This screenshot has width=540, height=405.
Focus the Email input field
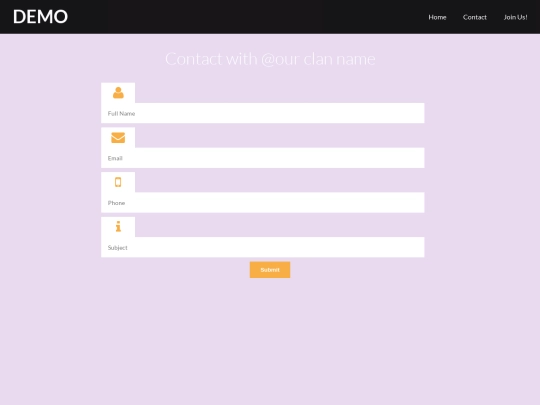263,158
